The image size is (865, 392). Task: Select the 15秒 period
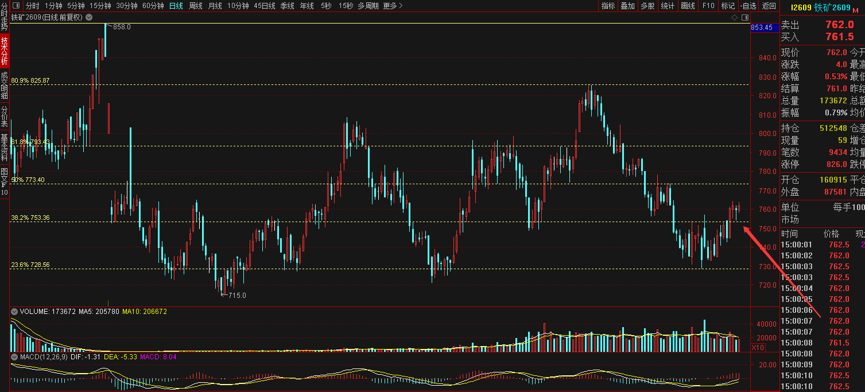[x=346, y=6]
